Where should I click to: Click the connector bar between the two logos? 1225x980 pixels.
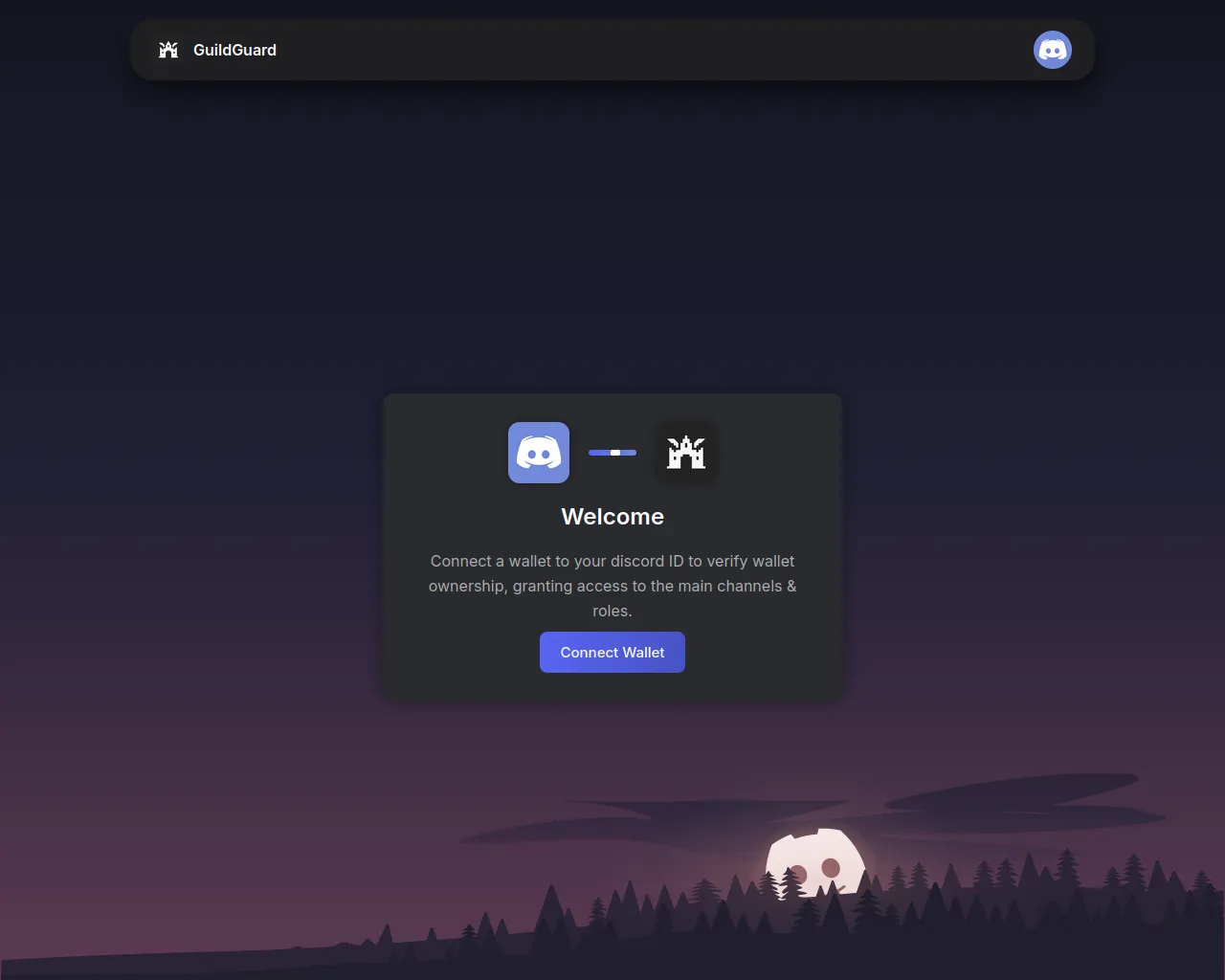click(612, 453)
